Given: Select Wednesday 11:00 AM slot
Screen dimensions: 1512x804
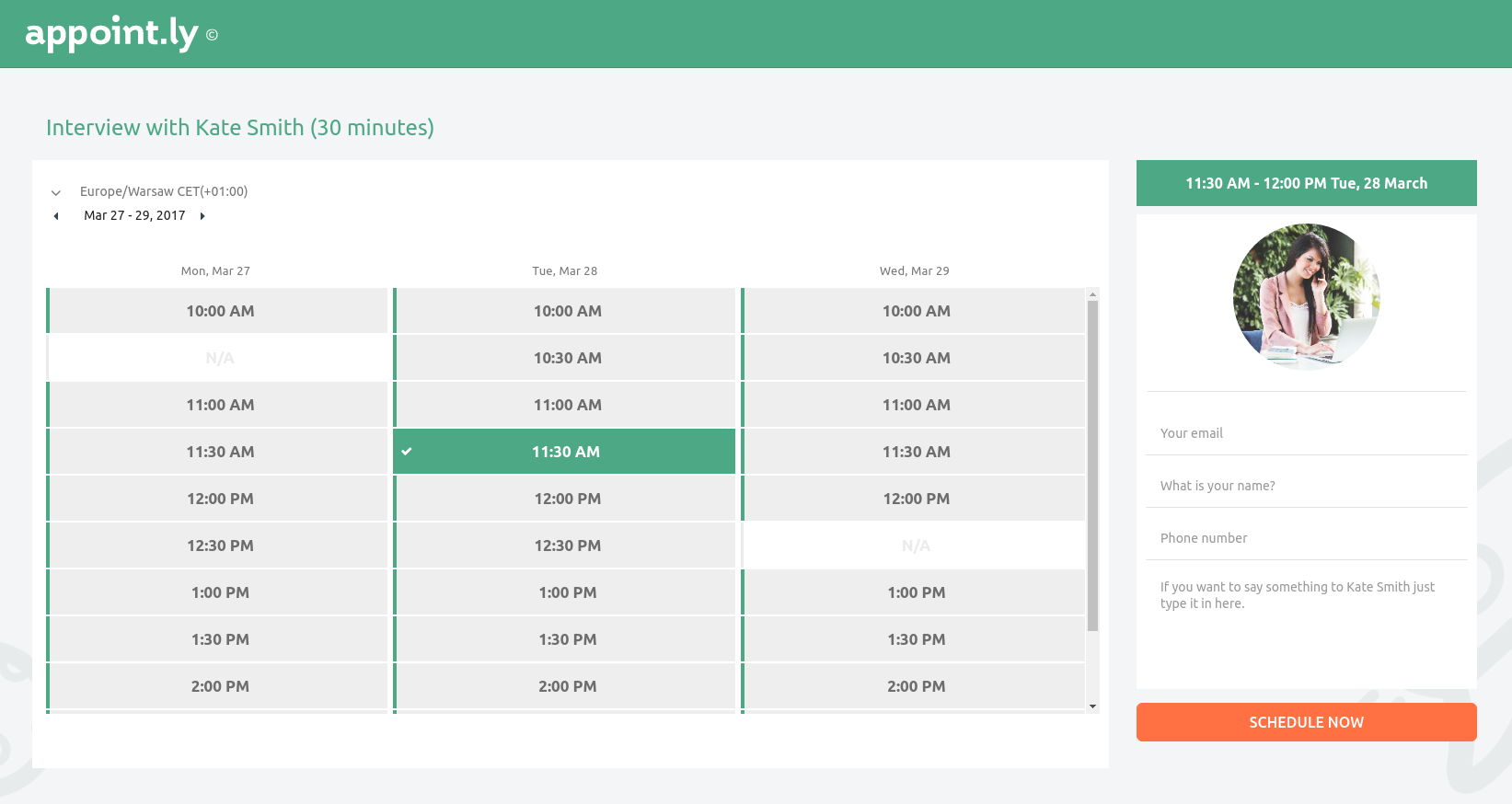Looking at the screenshot, I should (916, 405).
